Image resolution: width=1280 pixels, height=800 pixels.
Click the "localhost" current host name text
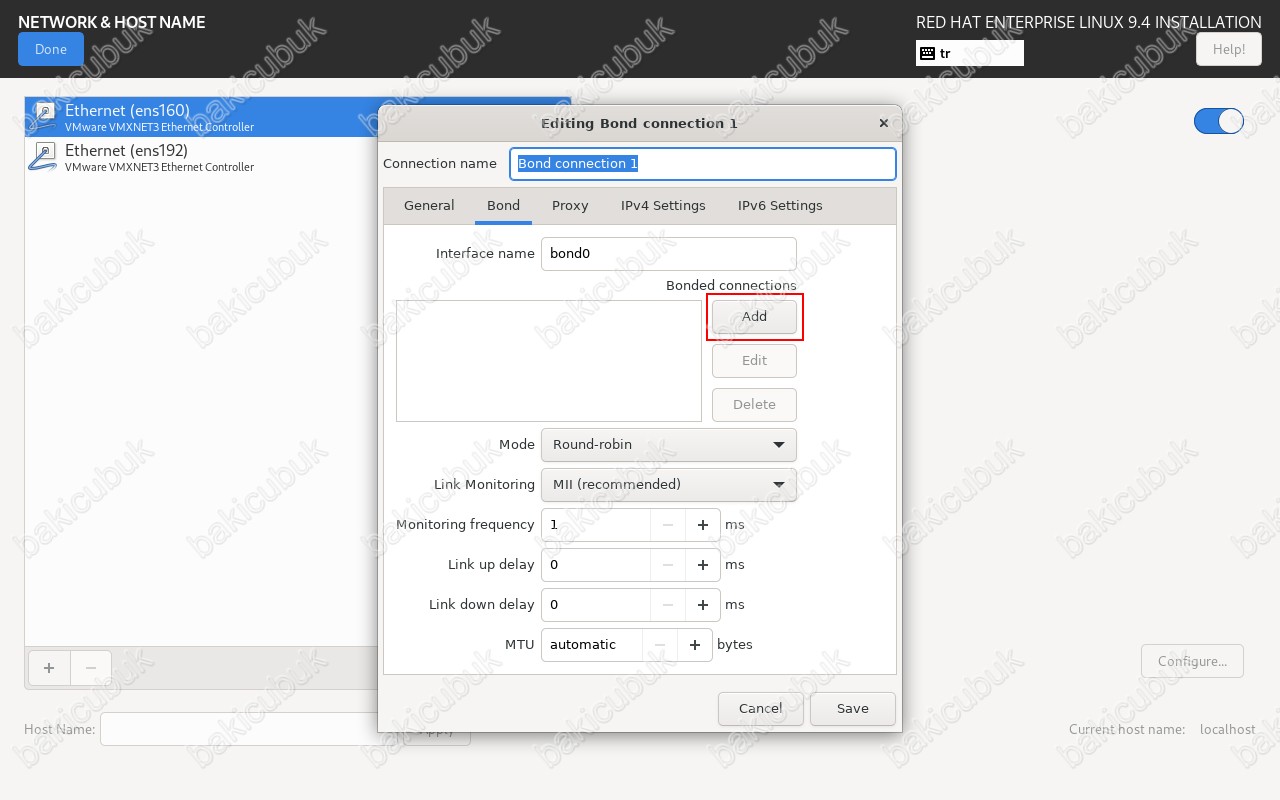coord(1227,729)
